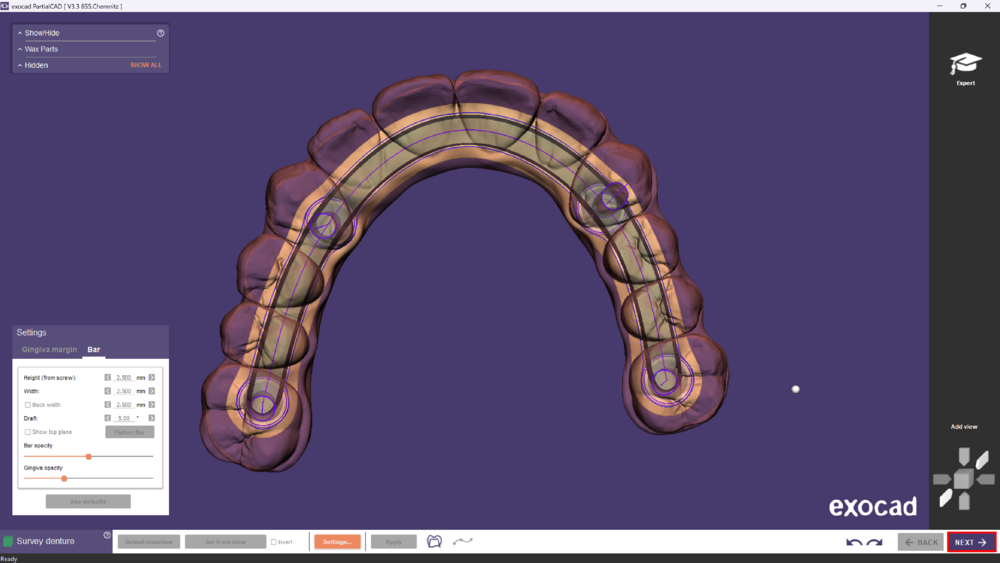
Task: Increase bar Width value
Action: [x=152, y=391]
